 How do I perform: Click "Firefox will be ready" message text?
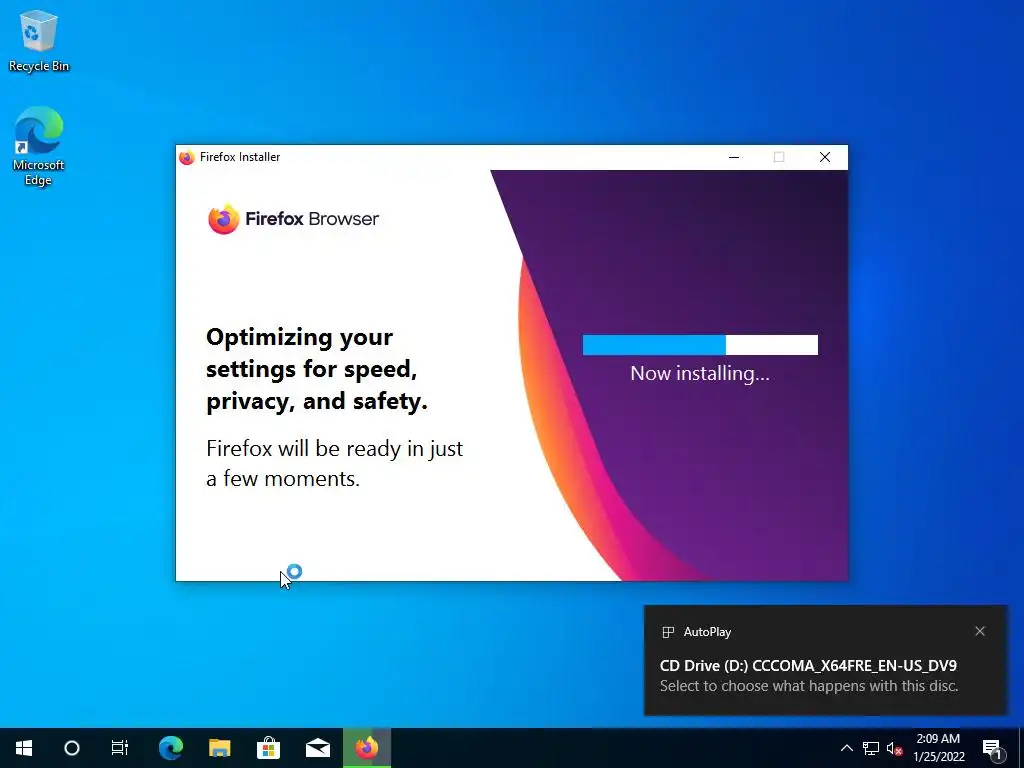coord(334,464)
